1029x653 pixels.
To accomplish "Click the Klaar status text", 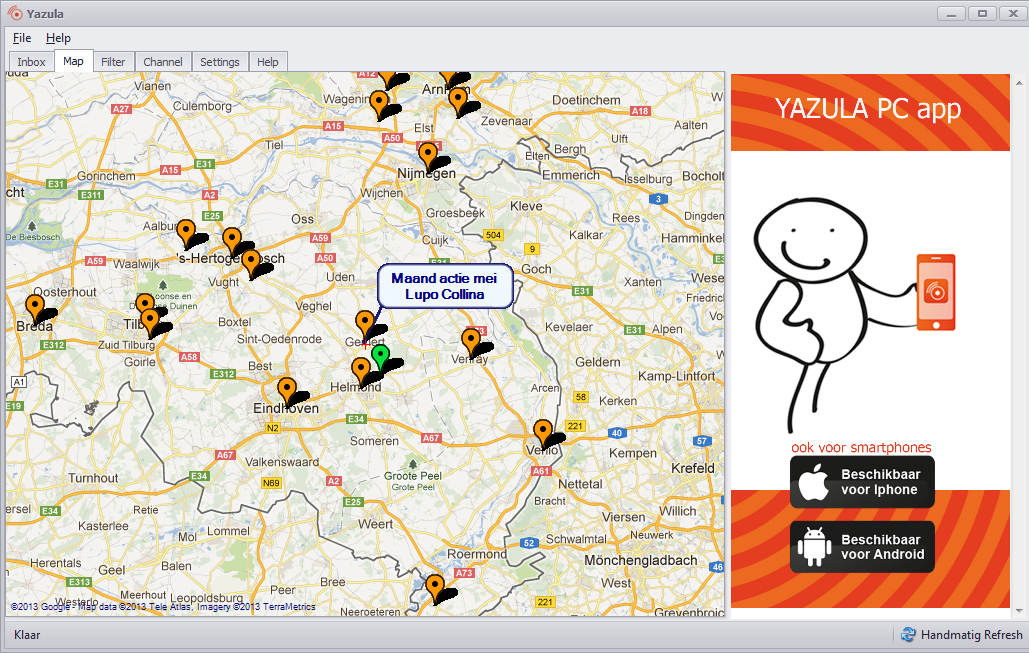I will click(27, 635).
